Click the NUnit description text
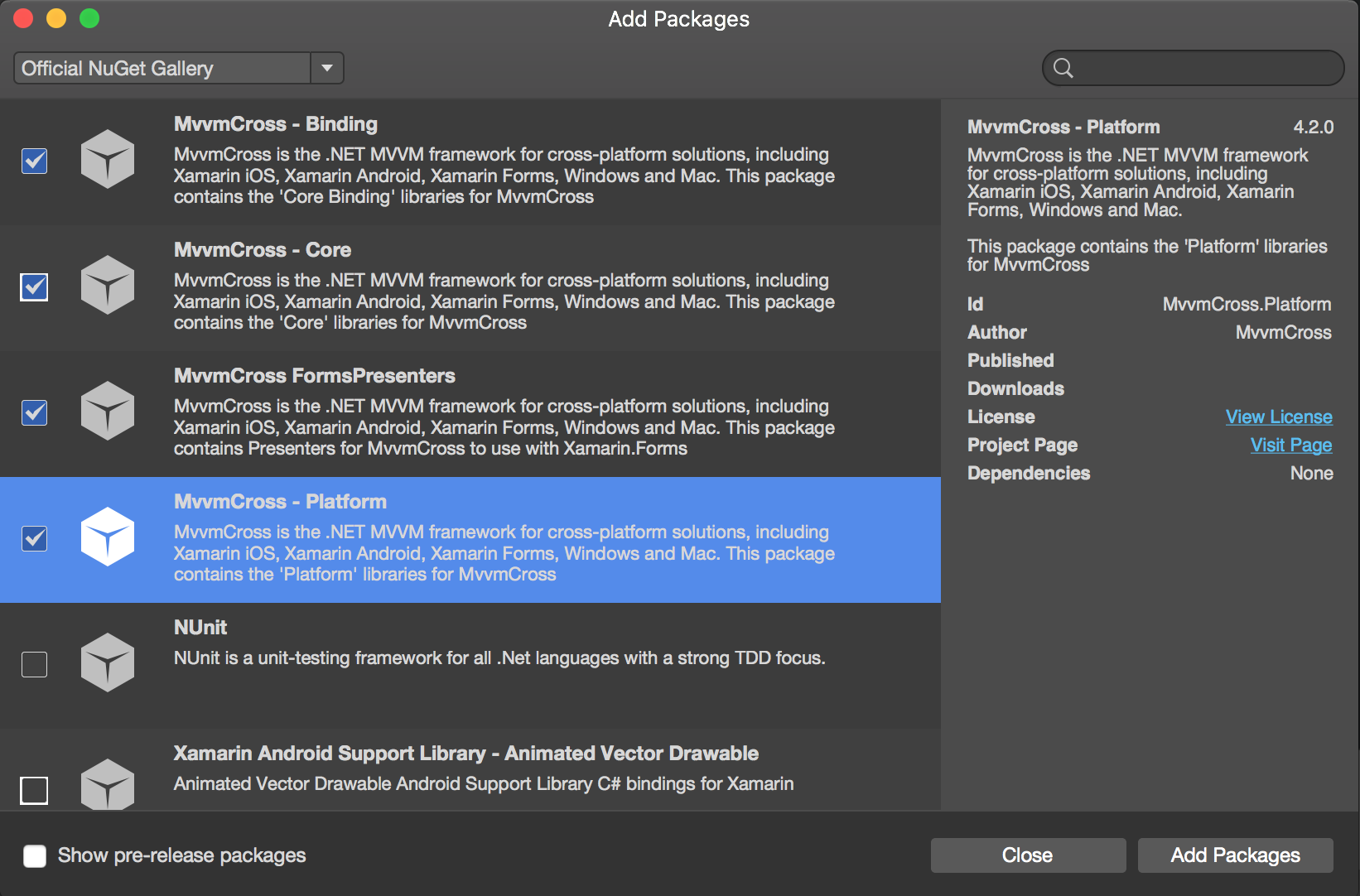 (499, 658)
